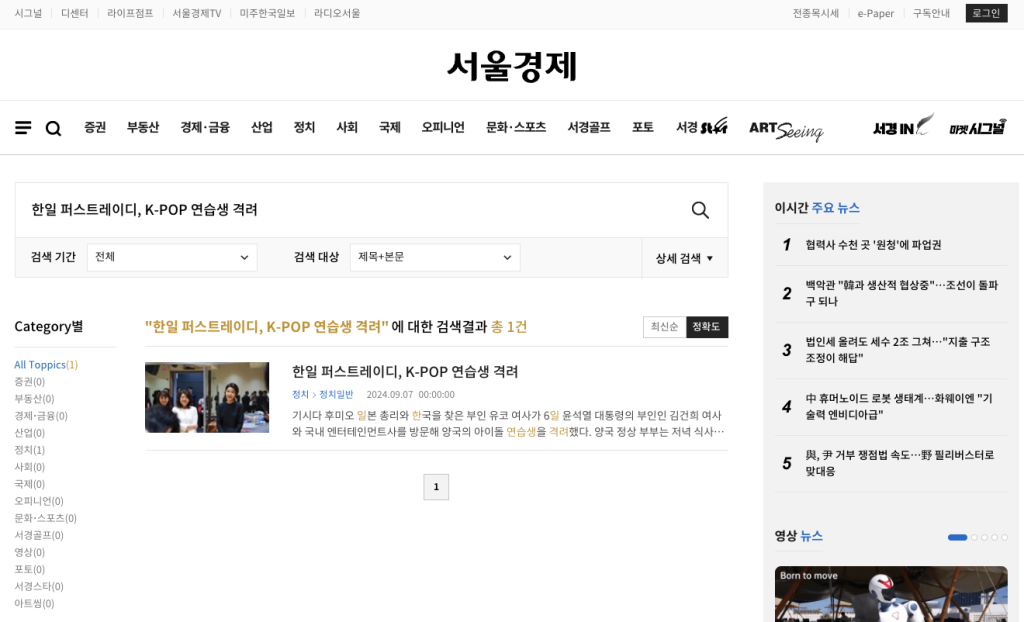Open top news 4 about 휴머노이드 로봇

click(899, 406)
